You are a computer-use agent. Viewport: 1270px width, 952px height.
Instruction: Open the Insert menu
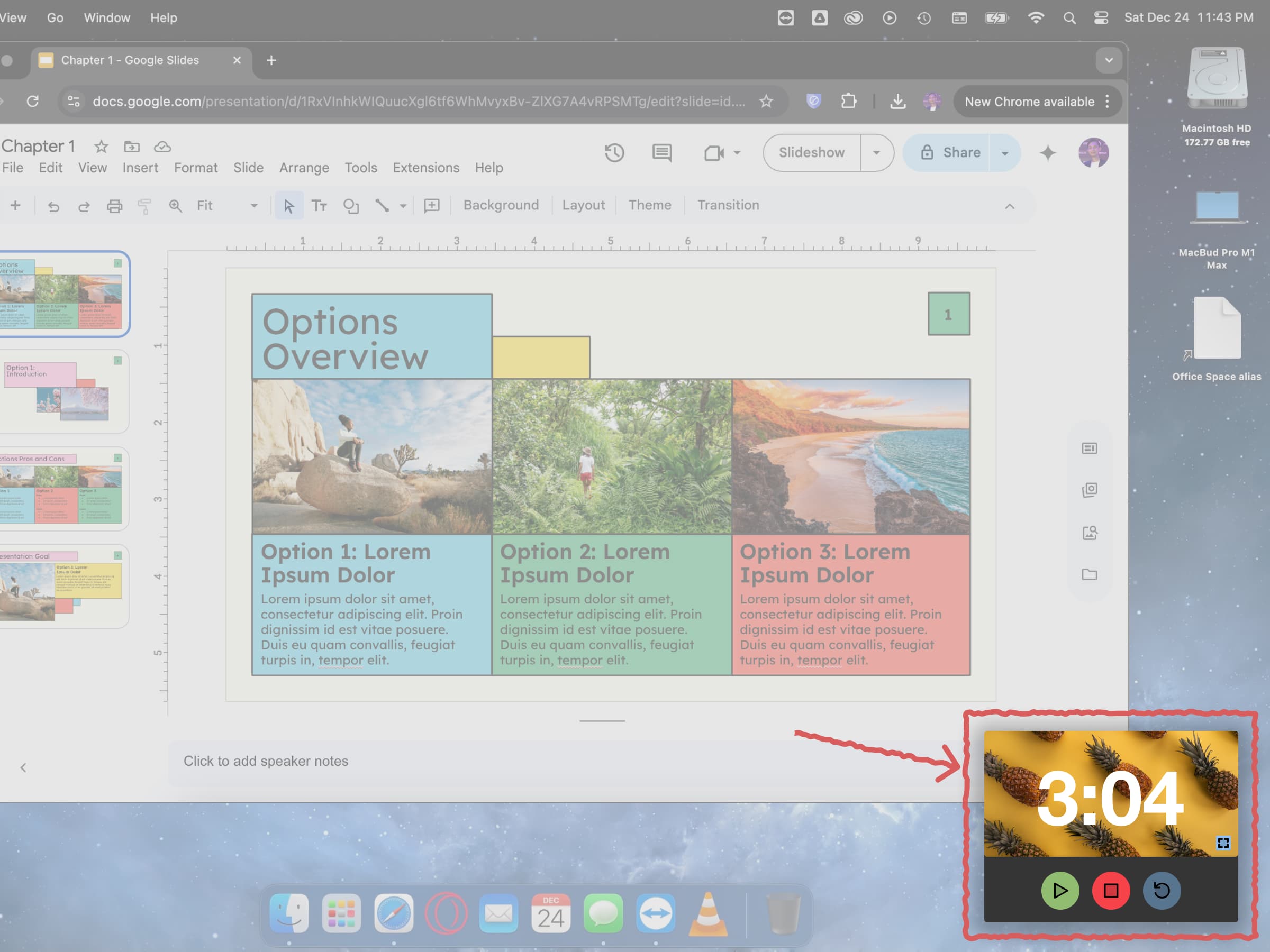point(140,168)
